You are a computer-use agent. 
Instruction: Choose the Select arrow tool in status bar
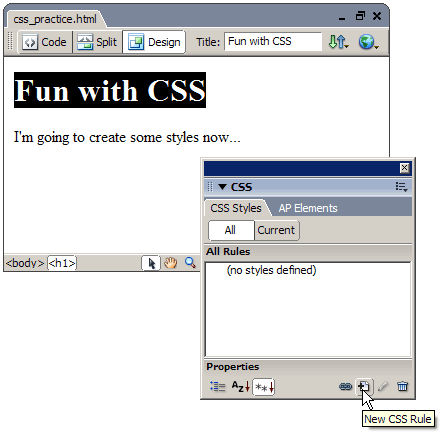click(151, 263)
